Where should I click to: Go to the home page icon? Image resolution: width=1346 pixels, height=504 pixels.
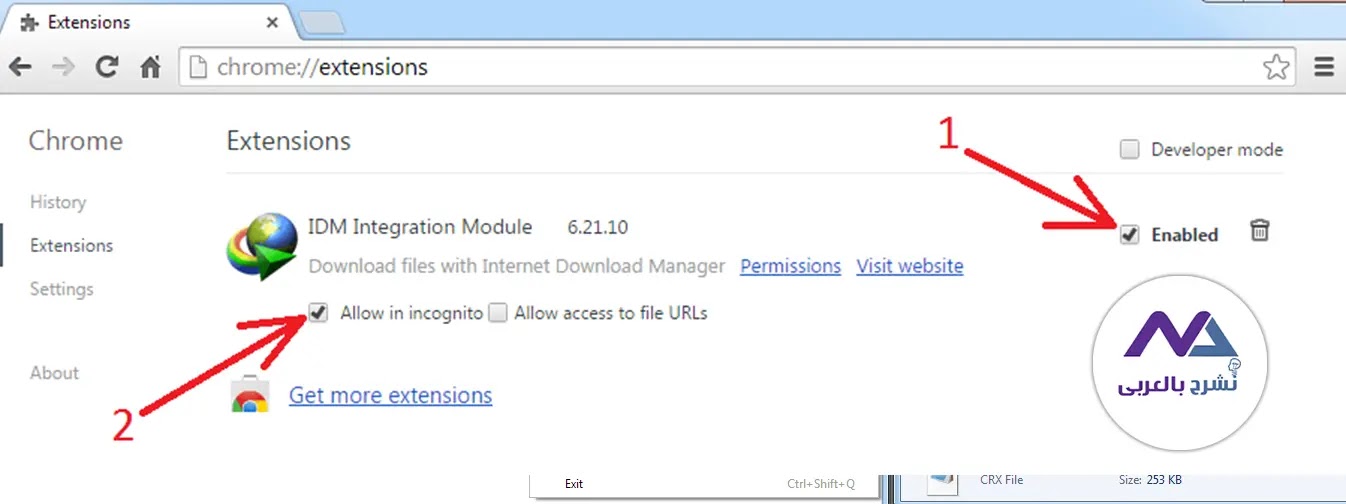150,68
